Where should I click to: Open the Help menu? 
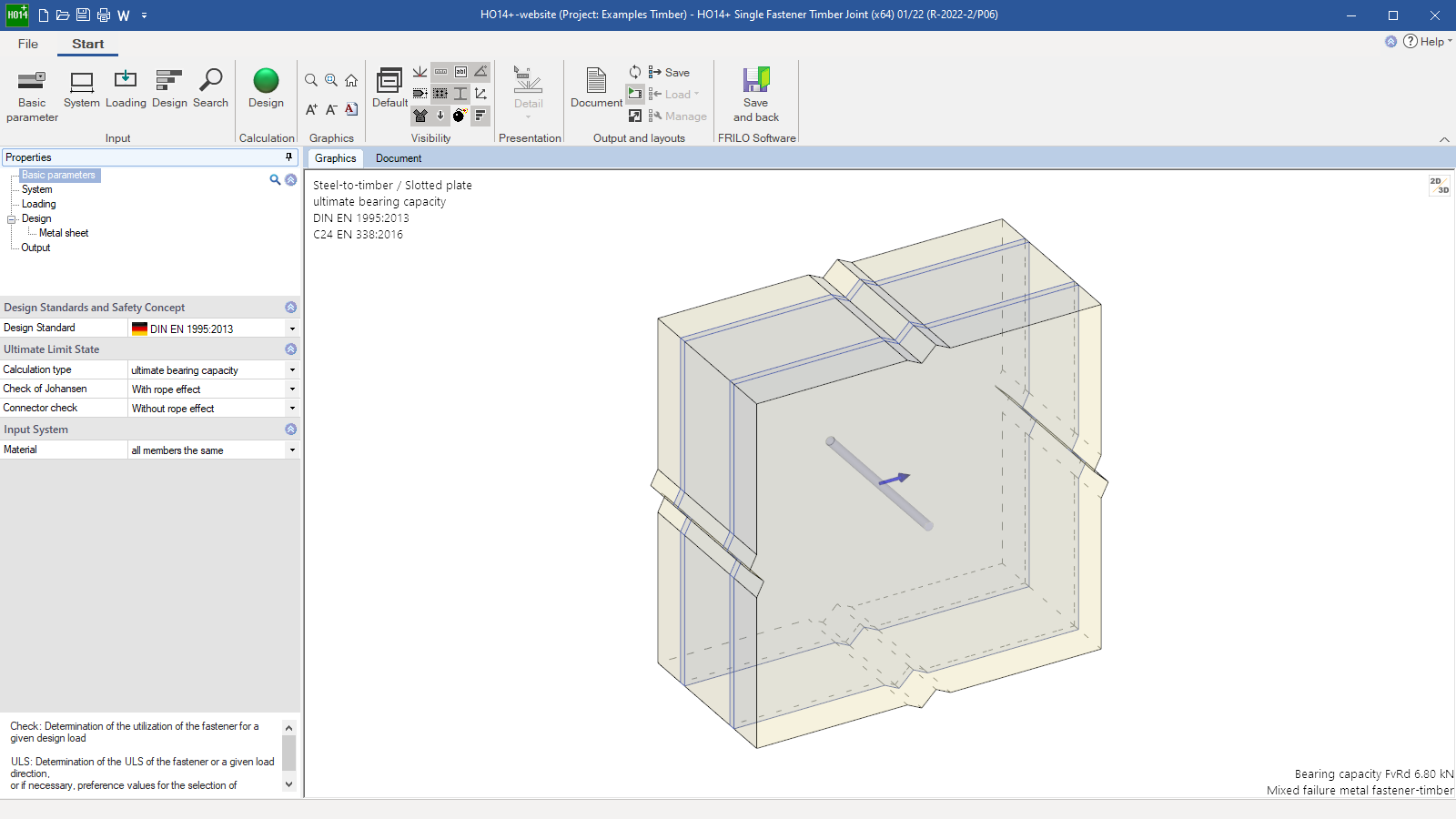[x=1428, y=41]
